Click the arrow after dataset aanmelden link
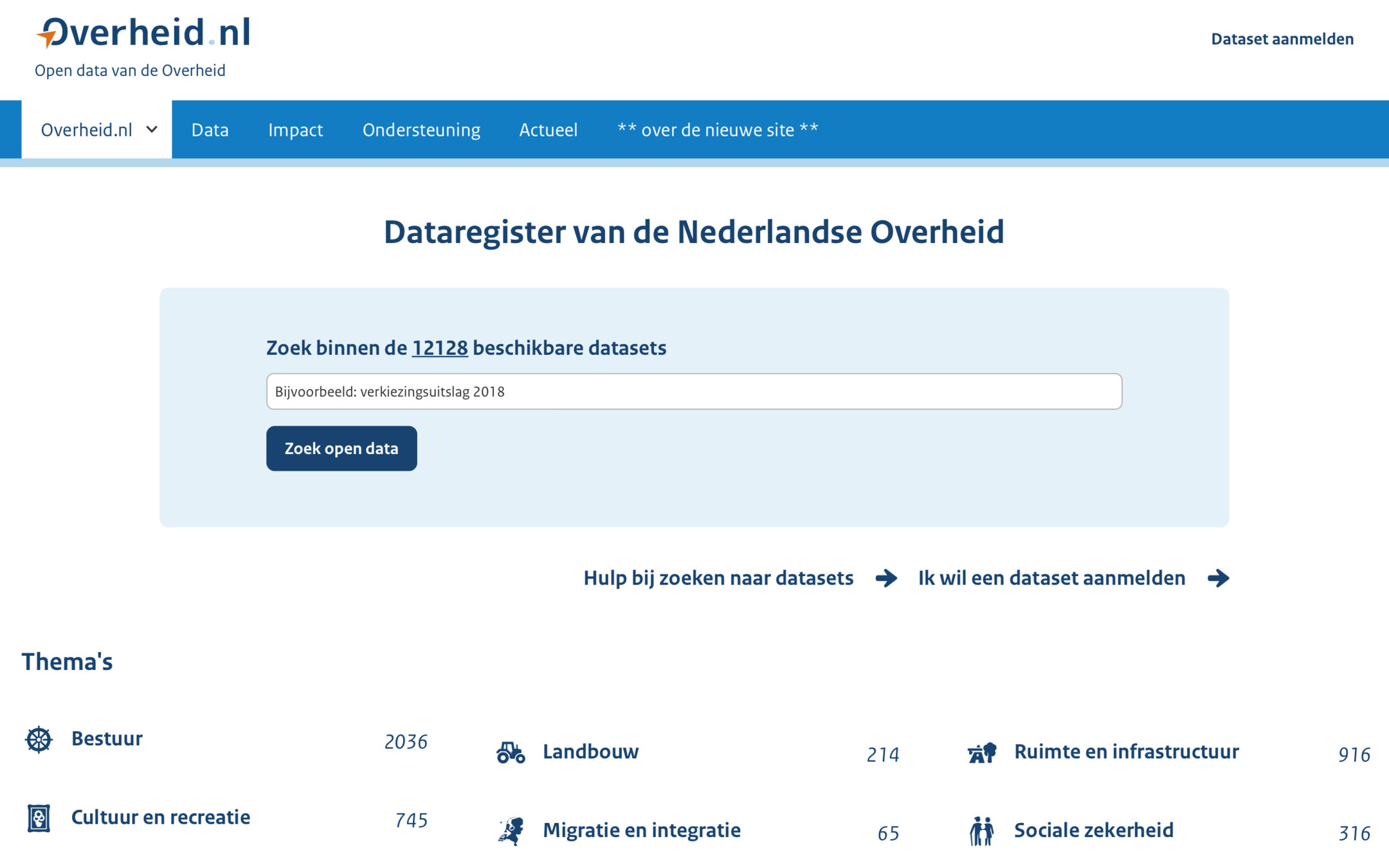The image size is (1389, 868). 1218,578
